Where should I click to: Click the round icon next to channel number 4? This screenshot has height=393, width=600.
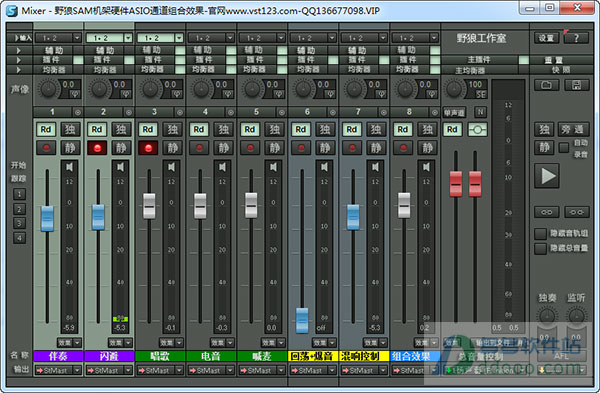(x=230, y=112)
